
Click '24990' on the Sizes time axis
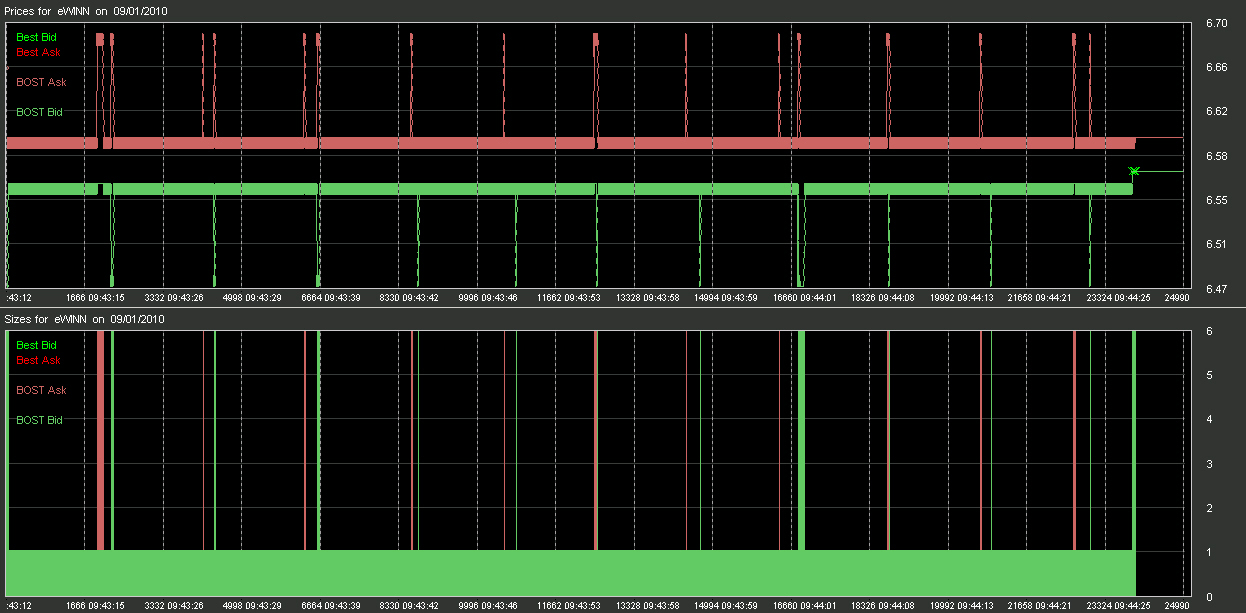point(1177,606)
